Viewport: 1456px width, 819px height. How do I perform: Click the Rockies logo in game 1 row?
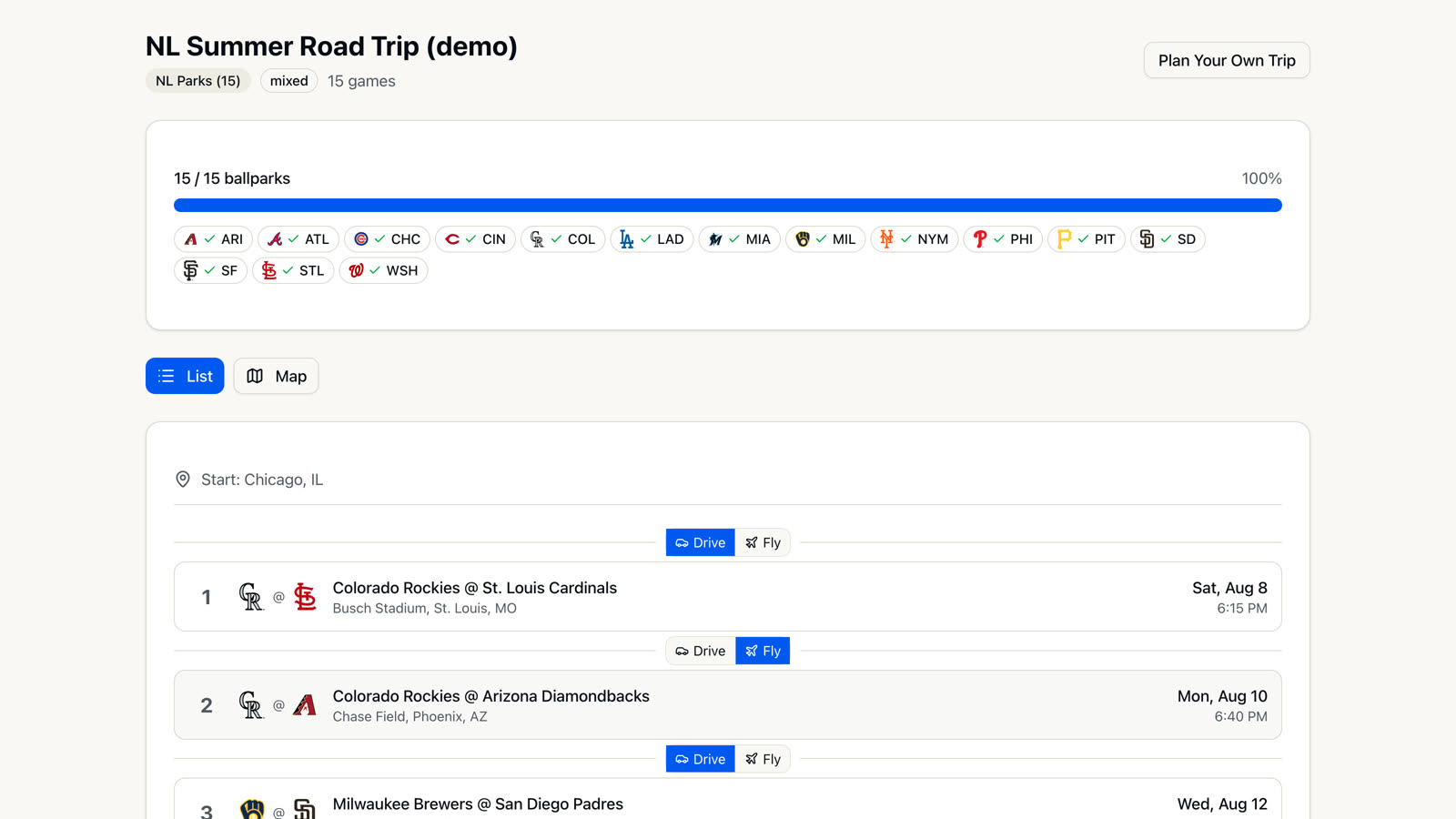click(x=250, y=597)
